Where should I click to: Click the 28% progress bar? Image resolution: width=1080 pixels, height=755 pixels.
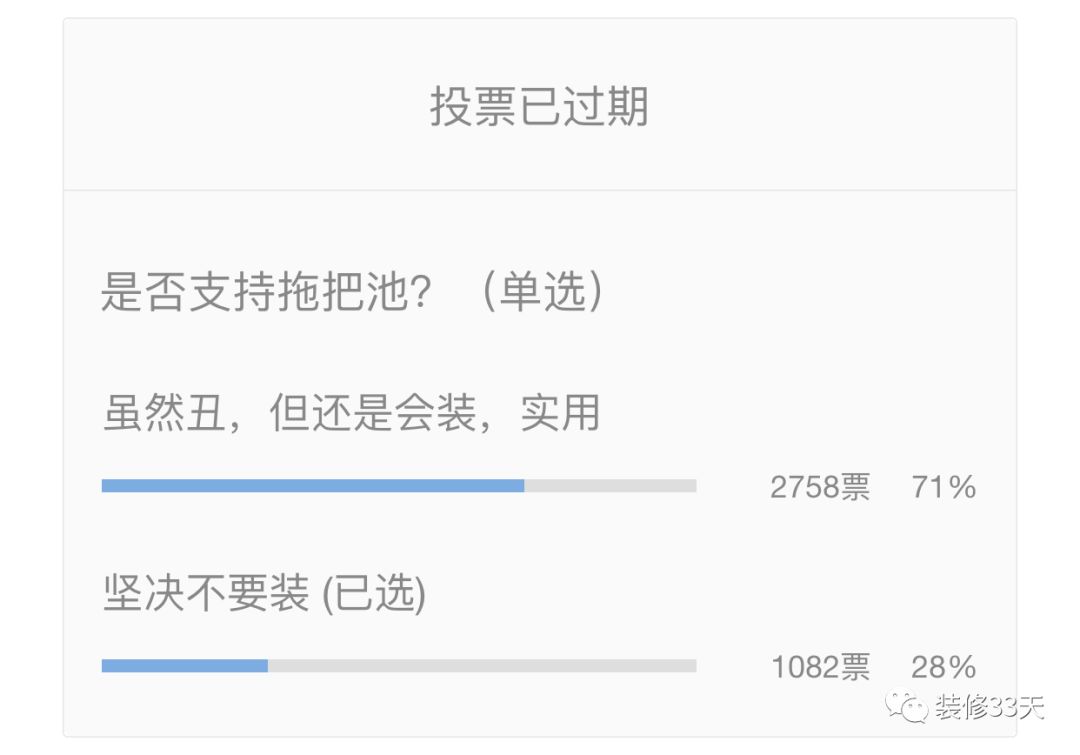click(399, 665)
